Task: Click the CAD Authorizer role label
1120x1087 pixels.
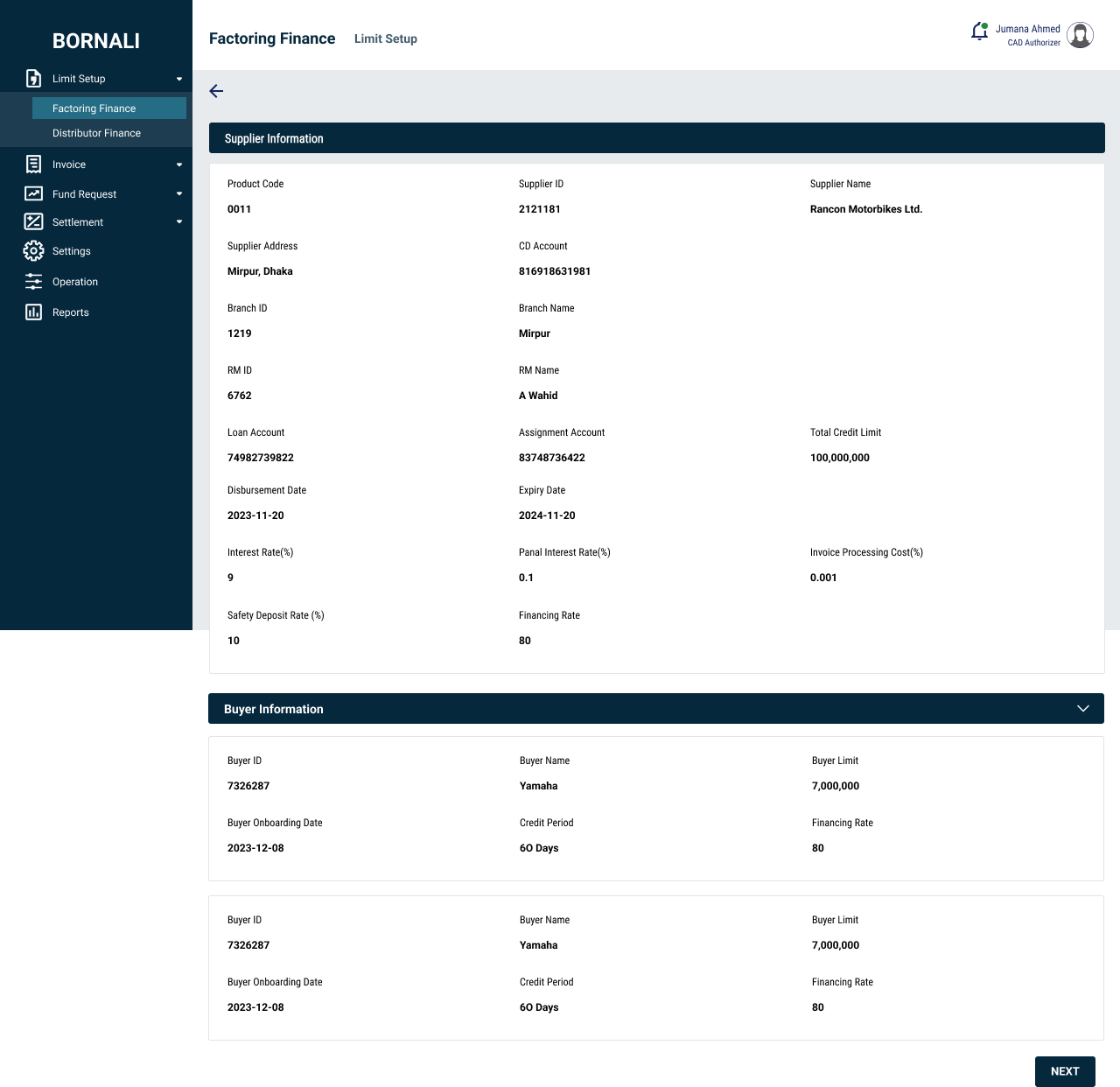Action: (x=1033, y=43)
